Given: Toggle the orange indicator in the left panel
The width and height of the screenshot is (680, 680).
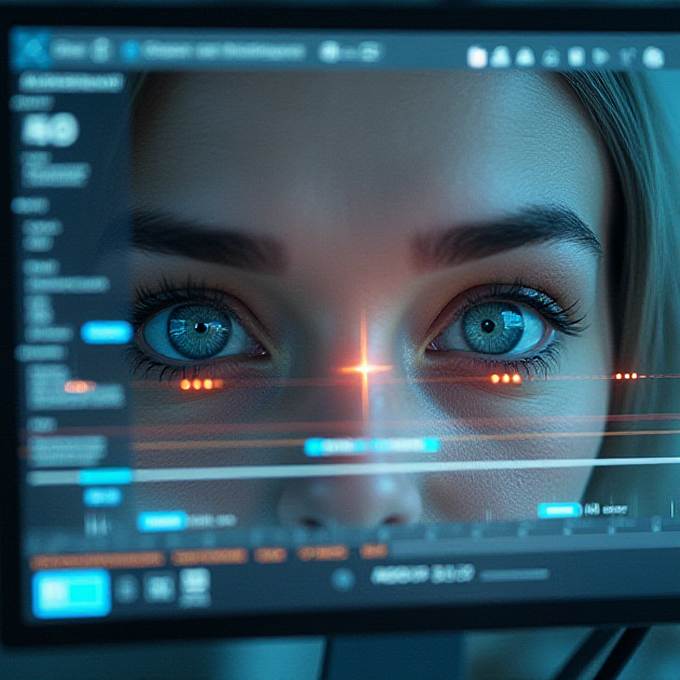Looking at the screenshot, I should coord(77,386).
